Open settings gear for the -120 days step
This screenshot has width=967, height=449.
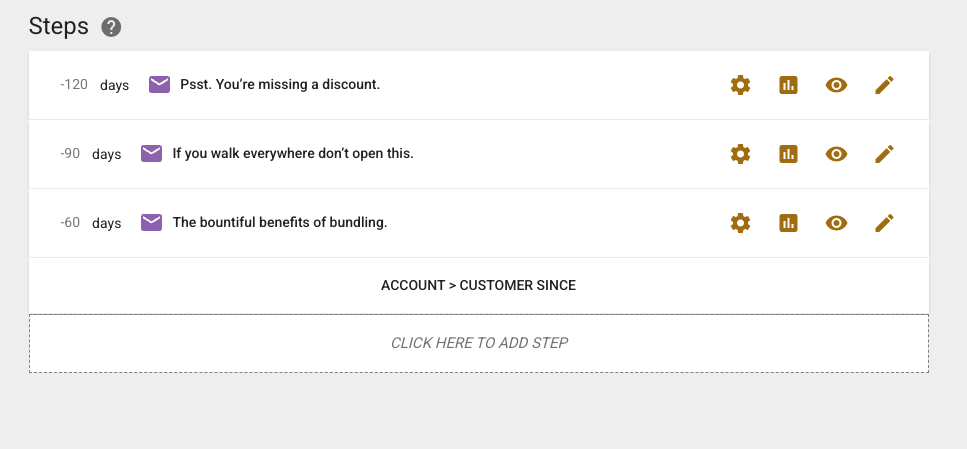[740, 85]
